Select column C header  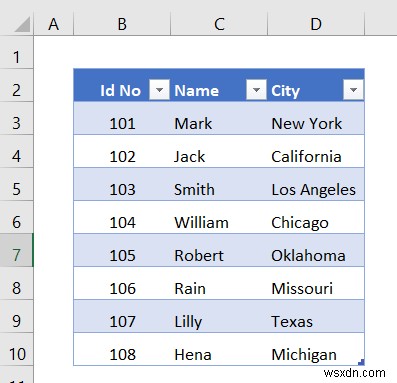pos(219,24)
